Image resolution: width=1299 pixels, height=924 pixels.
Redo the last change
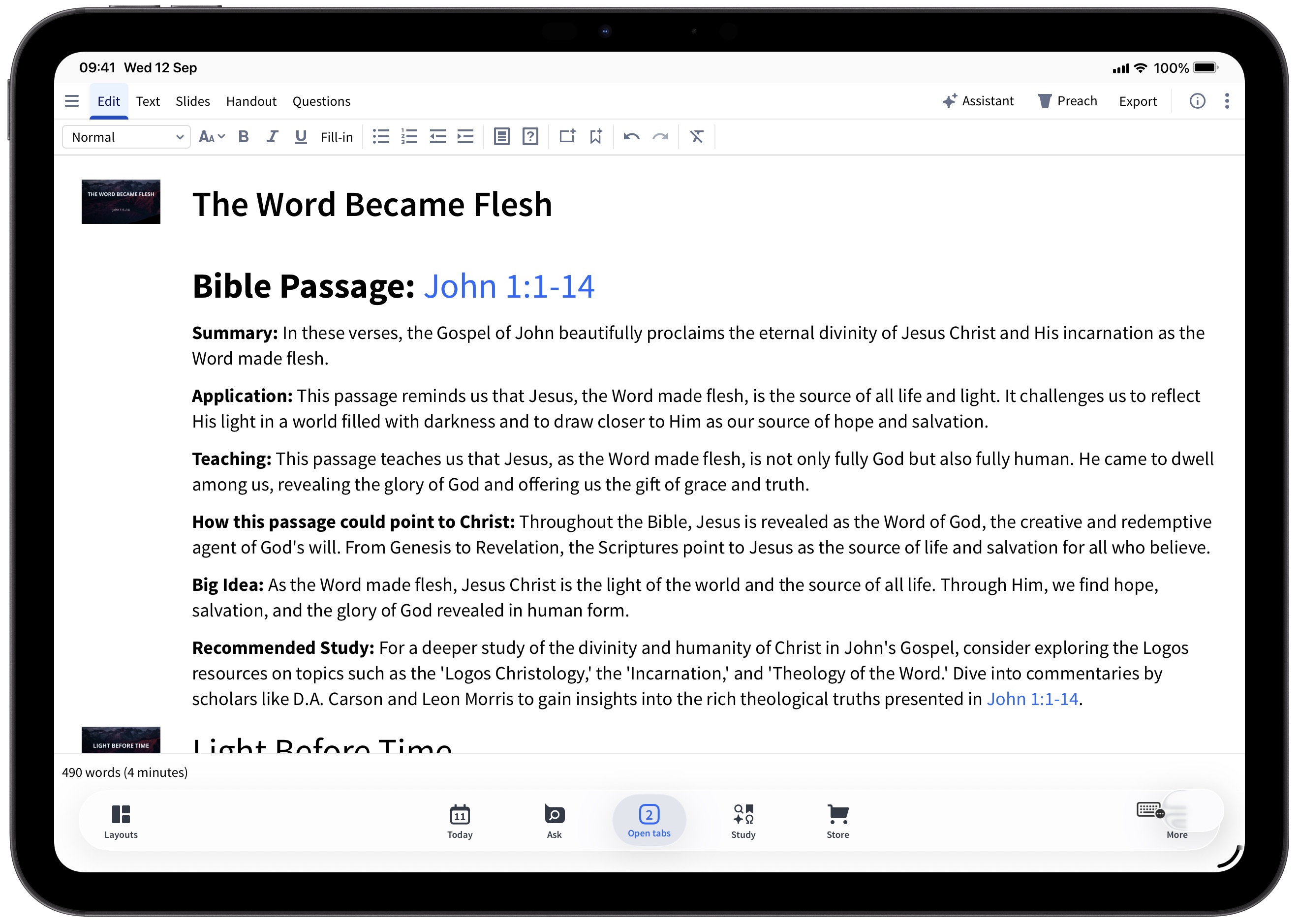click(661, 137)
